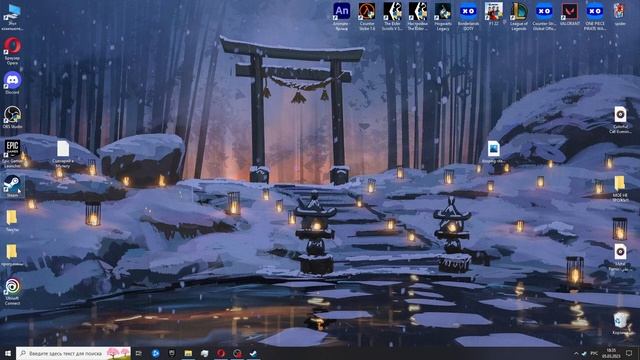The width and height of the screenshot is (640, 360).
Task: Open the shield icon on the taskbar
Action: click(172, 353)
